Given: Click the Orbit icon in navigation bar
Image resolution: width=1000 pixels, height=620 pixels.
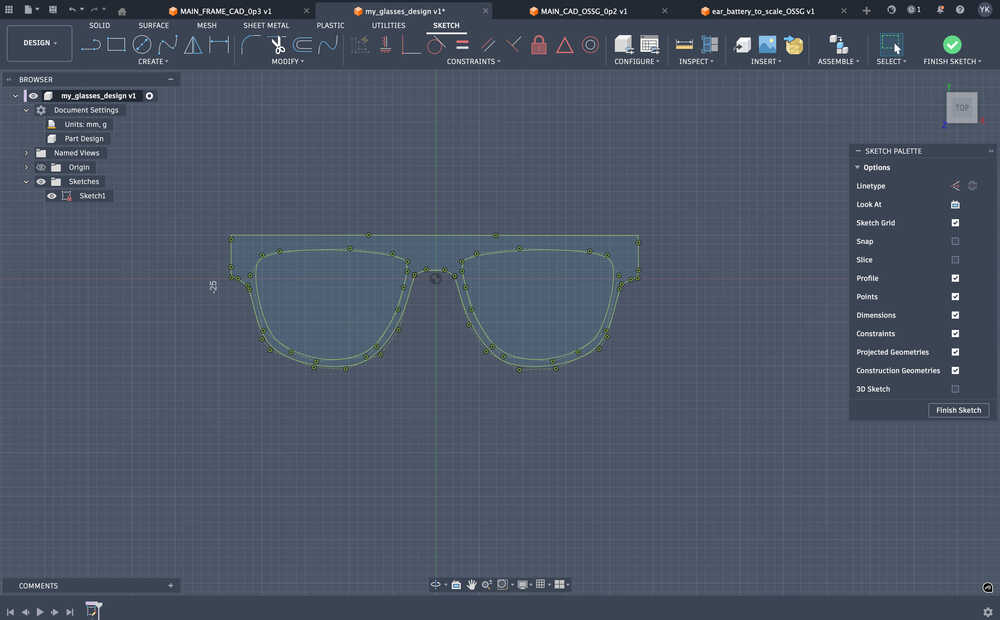Looking at the screenshot, I should coord(437,584).
